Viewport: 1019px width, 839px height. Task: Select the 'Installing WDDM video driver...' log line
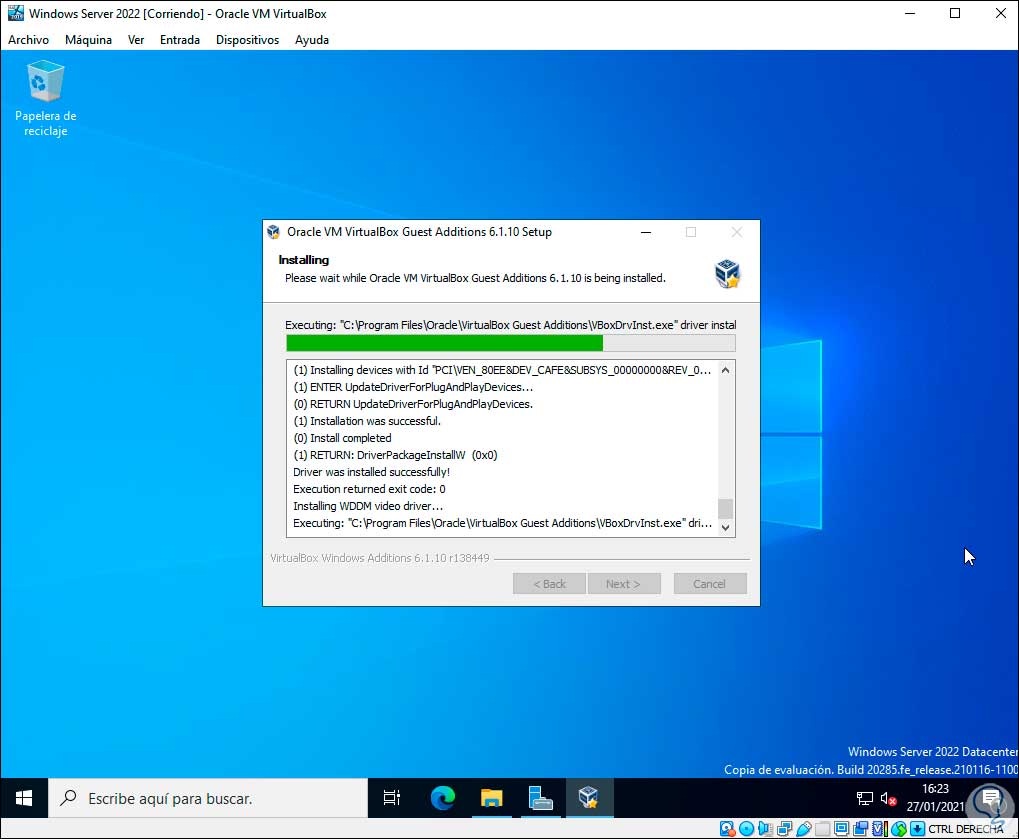pos(368,506)
